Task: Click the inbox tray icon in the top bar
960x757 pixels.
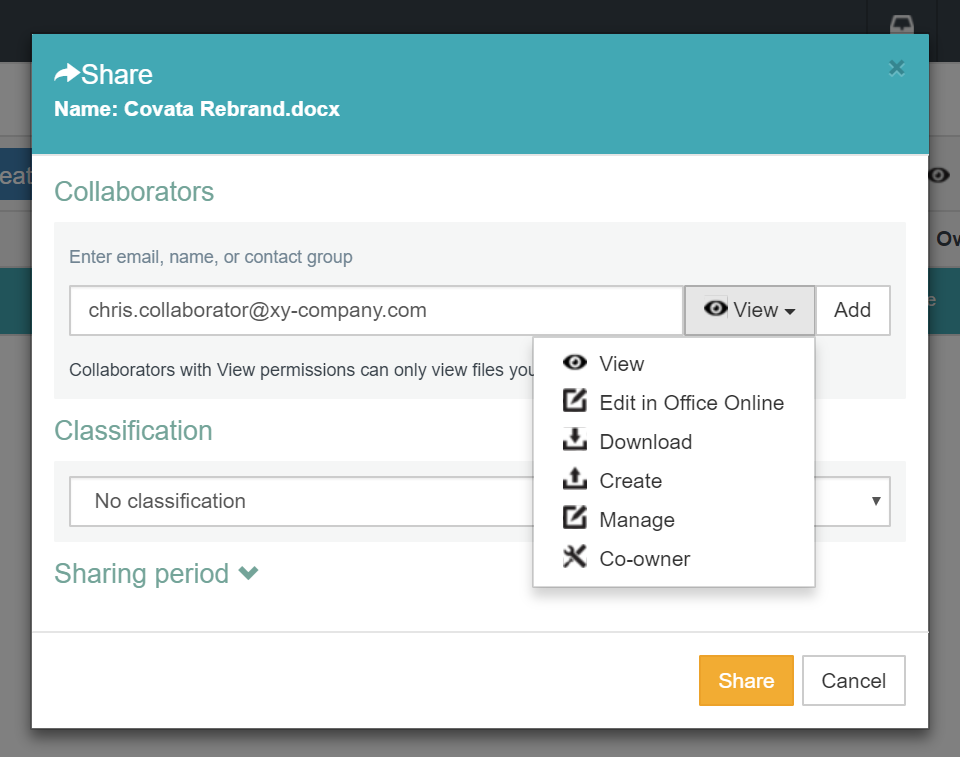Action: coord(901,24)
